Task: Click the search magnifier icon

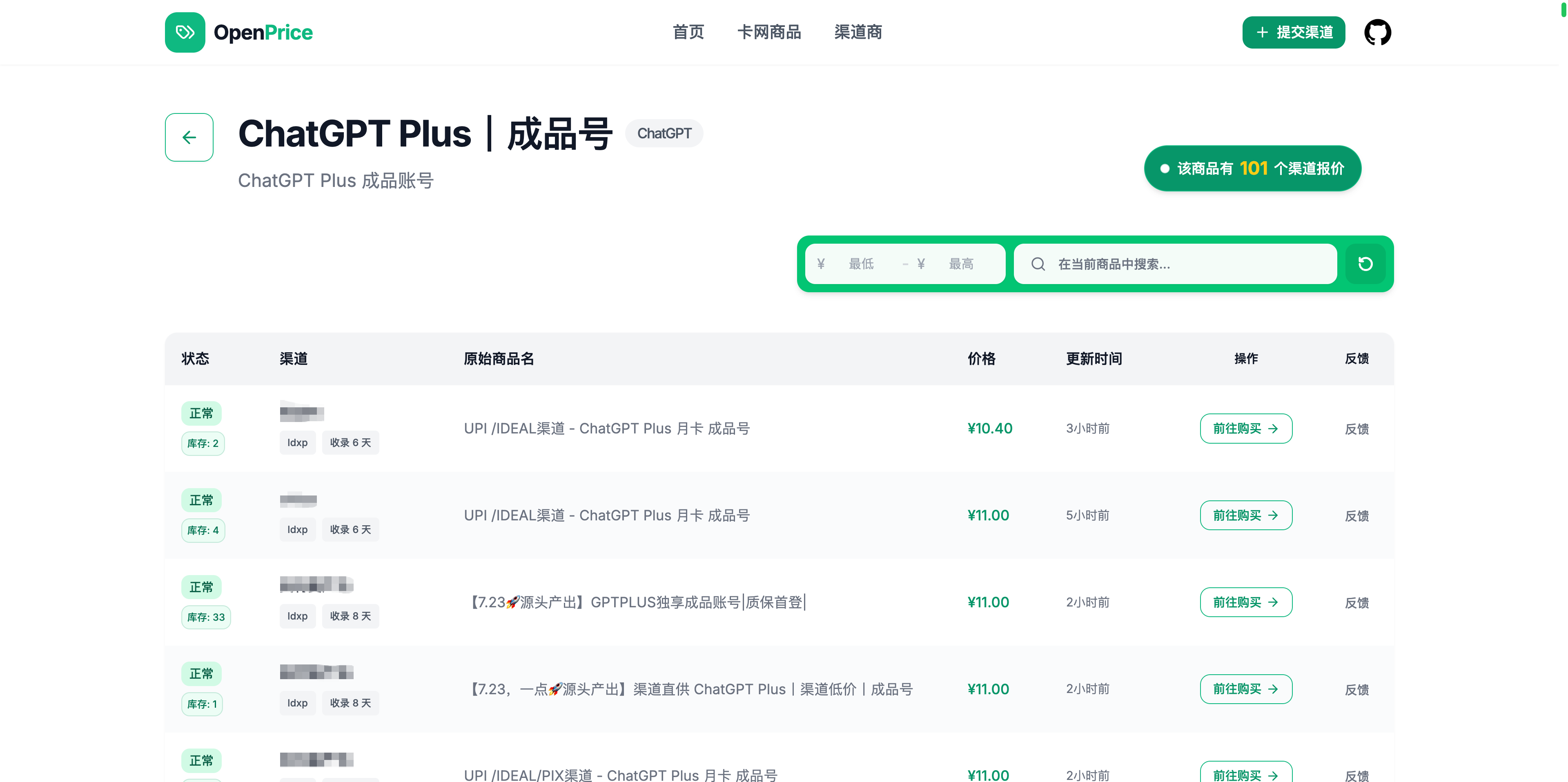Action: tap(1038, 264)
